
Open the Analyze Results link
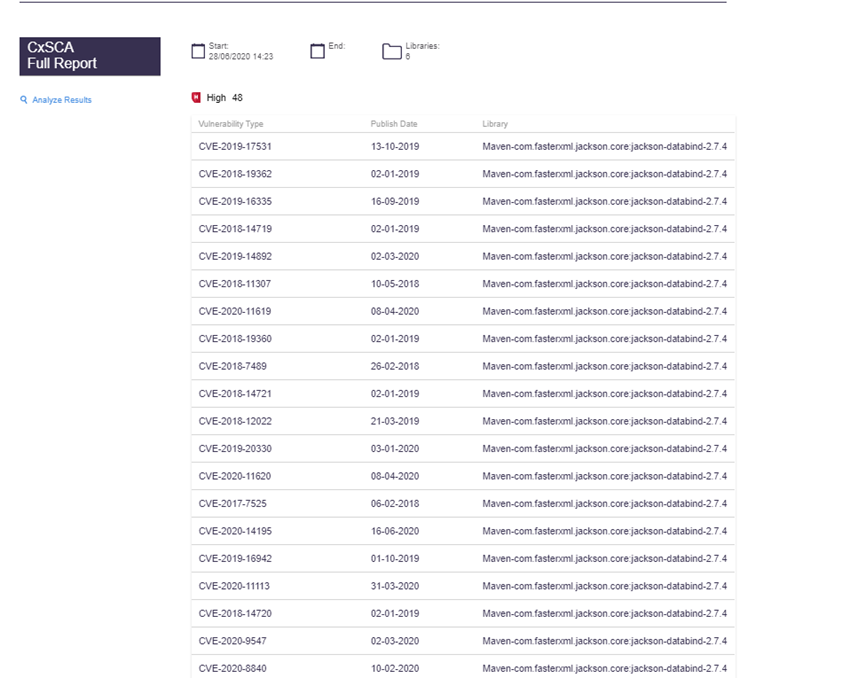point(62,100)
